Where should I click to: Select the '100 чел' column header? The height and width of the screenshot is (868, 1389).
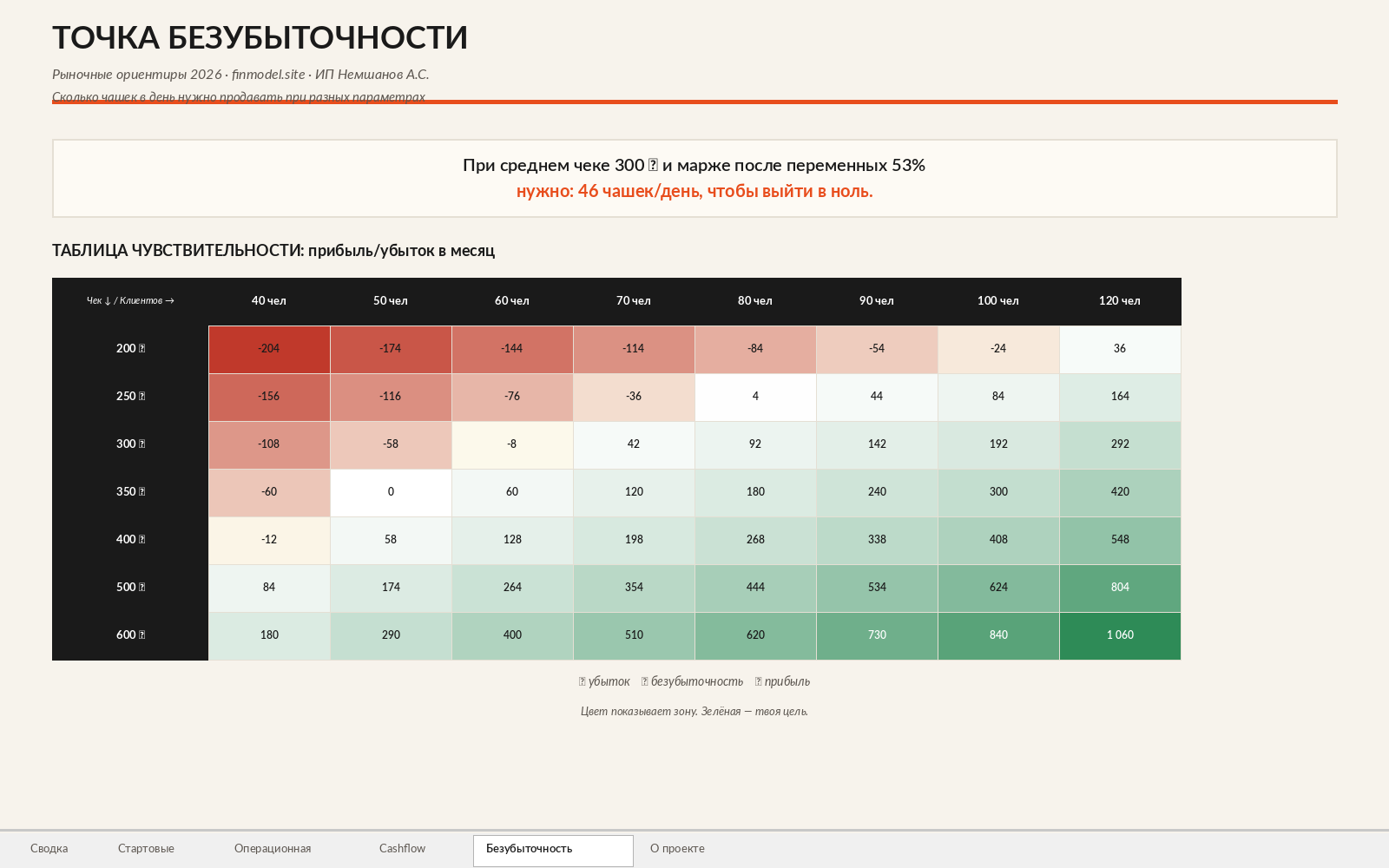point(998,301)
